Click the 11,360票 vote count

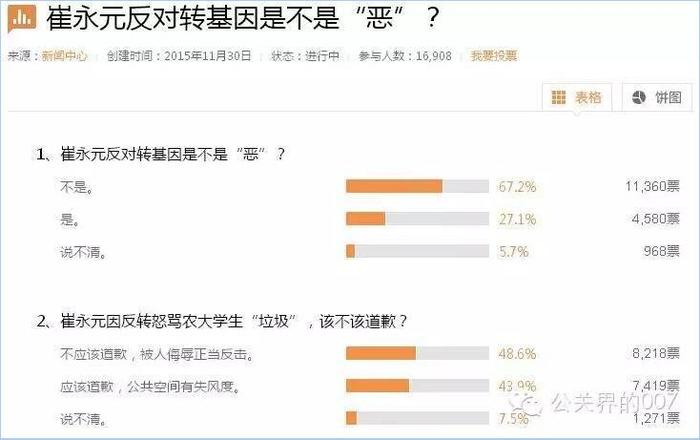[x=652, y=186]
